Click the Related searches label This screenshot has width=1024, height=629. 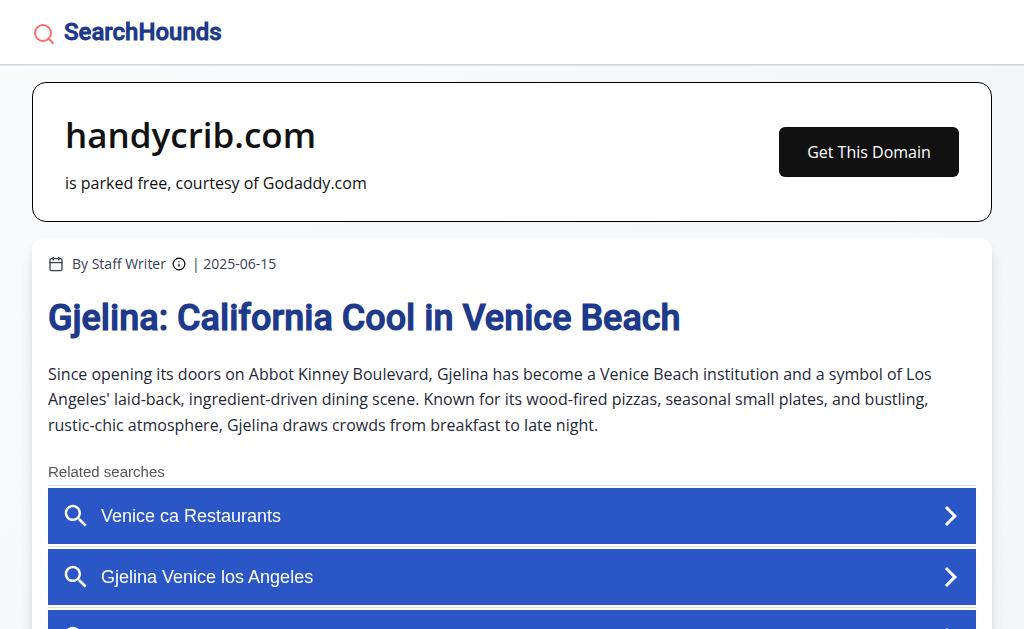pyautogui.click(x=106, y=472)
